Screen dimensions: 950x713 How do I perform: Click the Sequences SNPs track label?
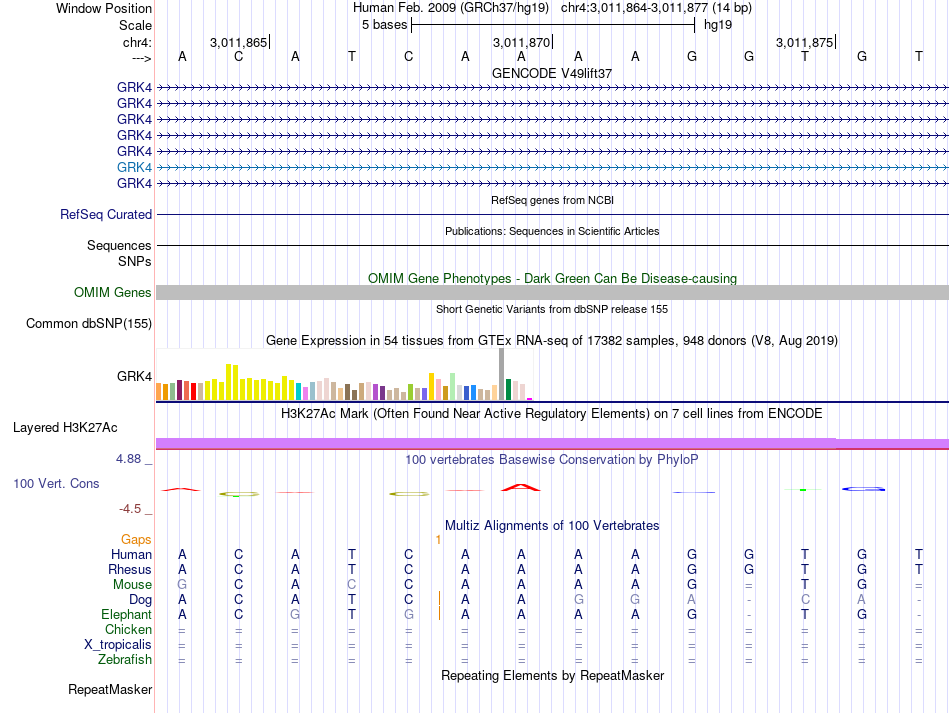pos(119,253)
